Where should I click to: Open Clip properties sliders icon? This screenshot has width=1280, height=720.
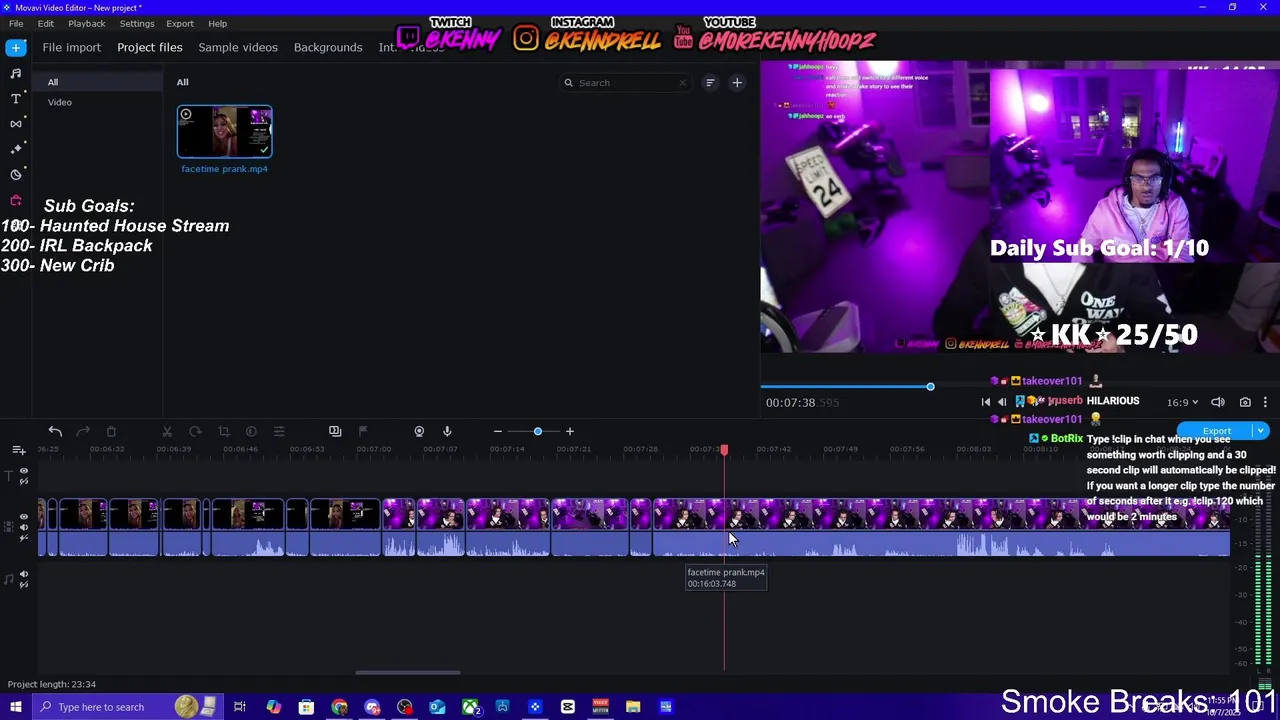pos(279,431)
